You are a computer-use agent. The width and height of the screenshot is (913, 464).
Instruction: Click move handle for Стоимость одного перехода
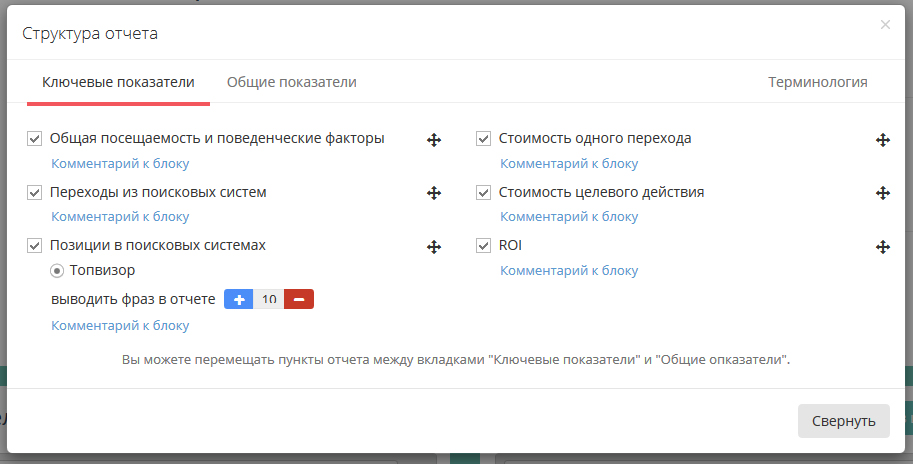pyautogui.click(x=883, y=140)
